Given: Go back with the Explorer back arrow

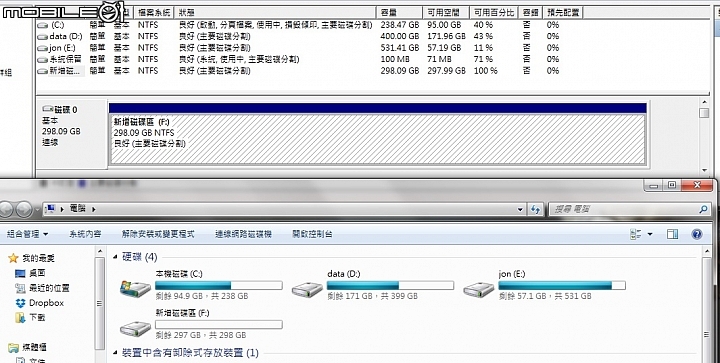Looking at the screenshot, I should pyautogui.click(x=6, y=209).
